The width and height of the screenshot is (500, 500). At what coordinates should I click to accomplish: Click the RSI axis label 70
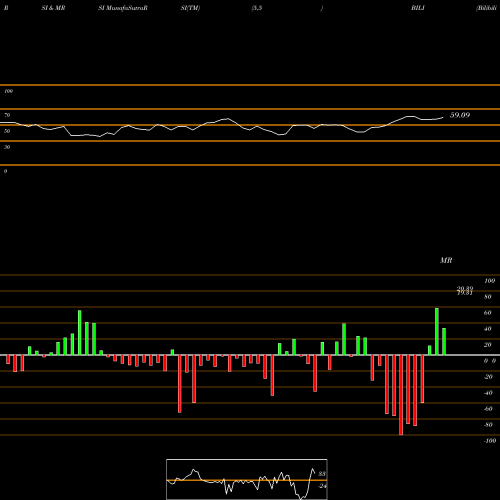tap(7, 115)
